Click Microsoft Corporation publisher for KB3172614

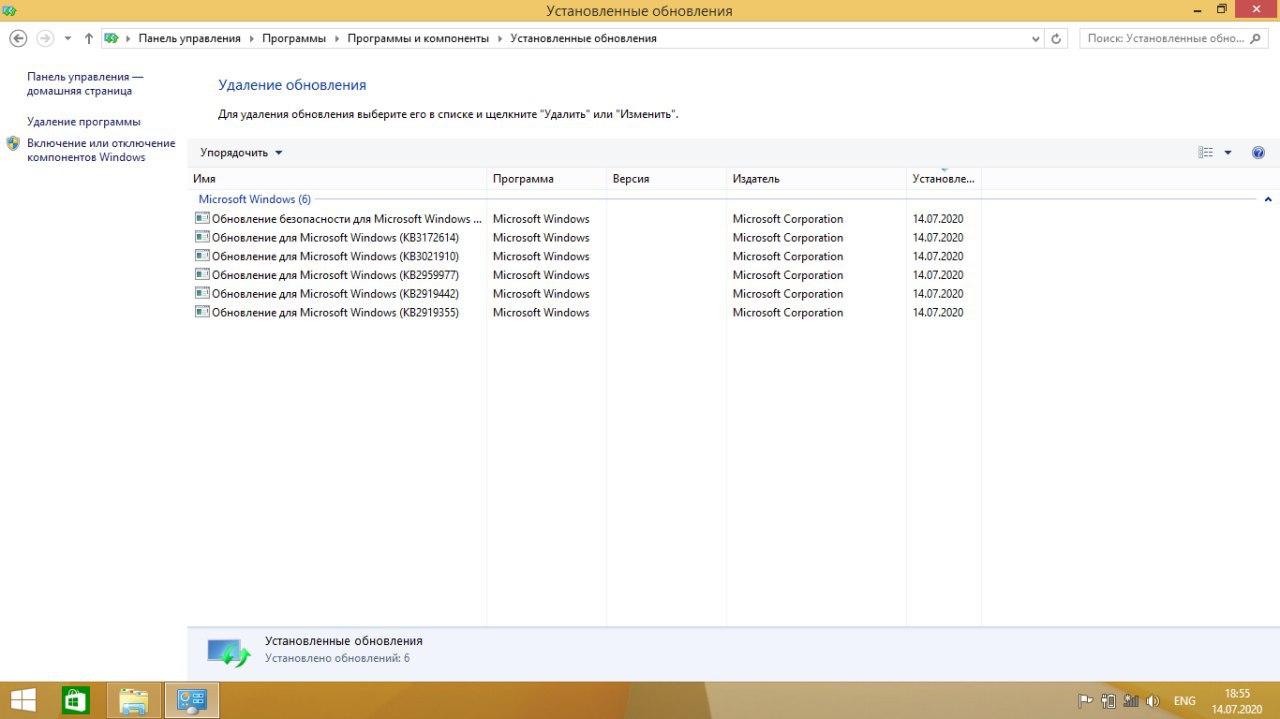(787, 237)
